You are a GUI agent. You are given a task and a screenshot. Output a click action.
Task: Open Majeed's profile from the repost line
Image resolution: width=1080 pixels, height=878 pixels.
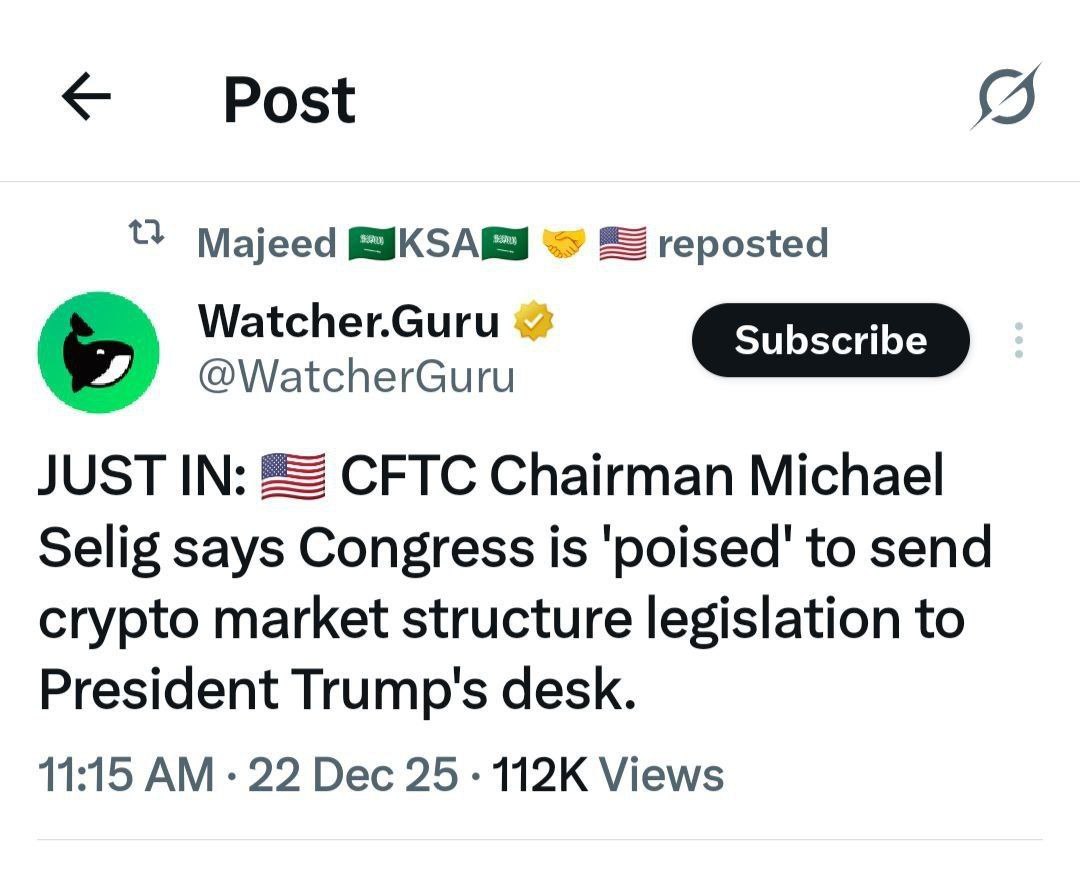[x=267, y=243]
